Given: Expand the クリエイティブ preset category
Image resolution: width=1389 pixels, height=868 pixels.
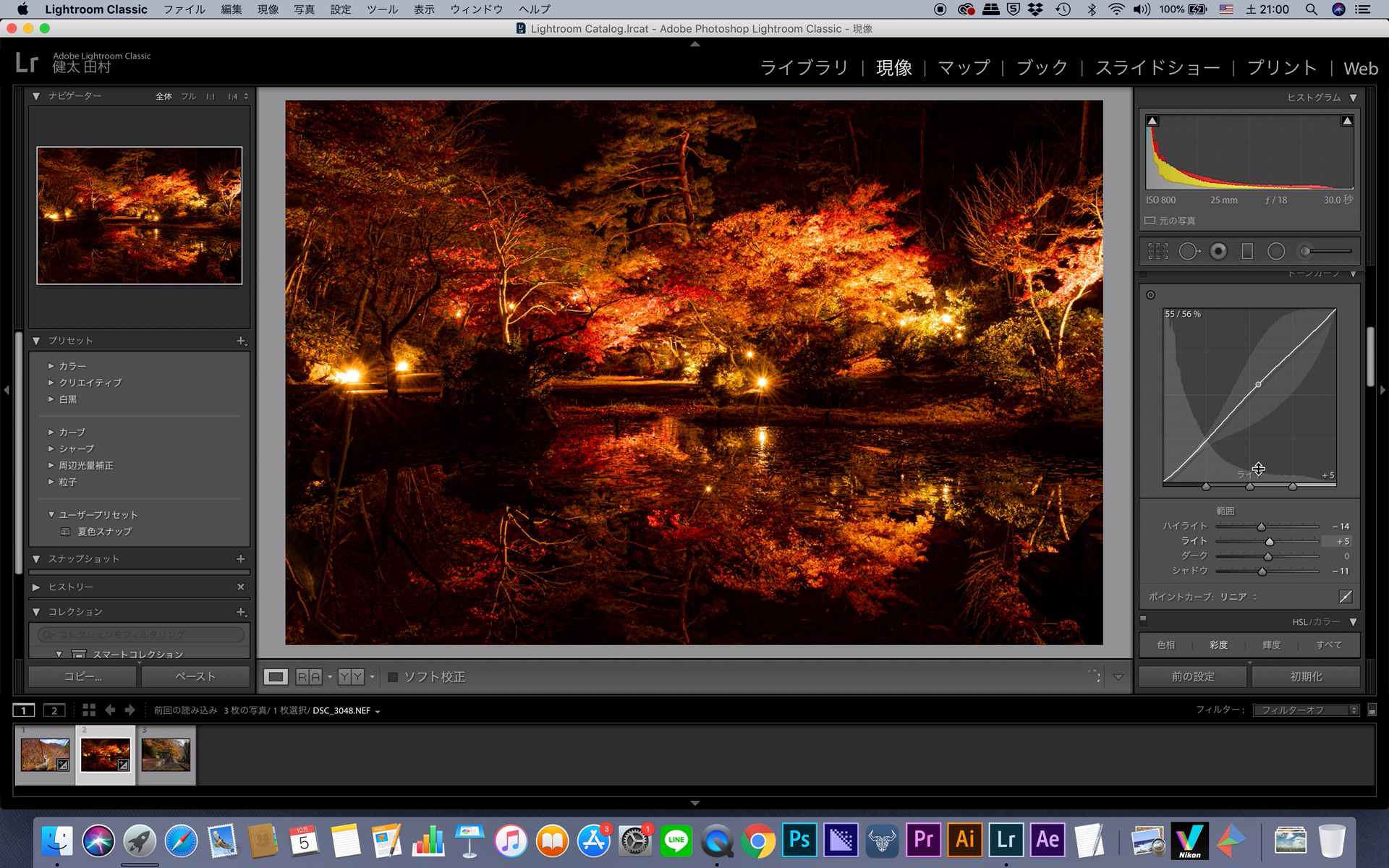Looking at the screenshot, I should 51,381.
